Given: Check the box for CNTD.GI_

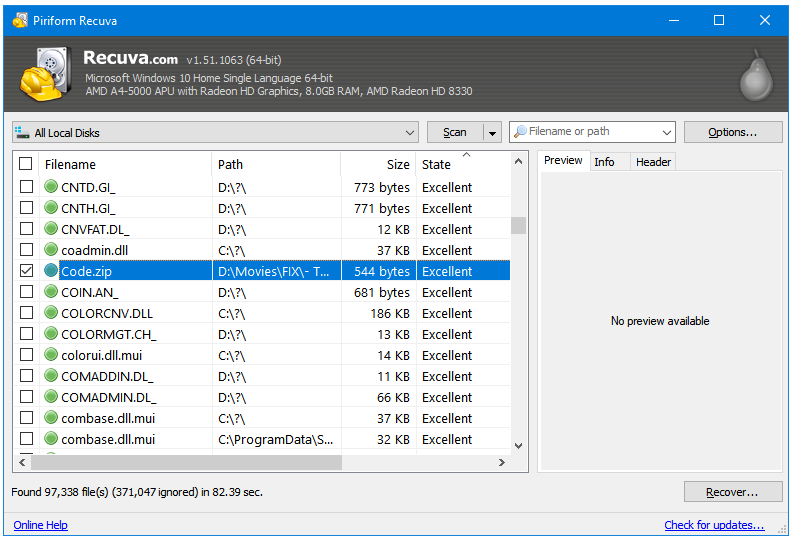Looking at the screenshot, I should 26,186.
